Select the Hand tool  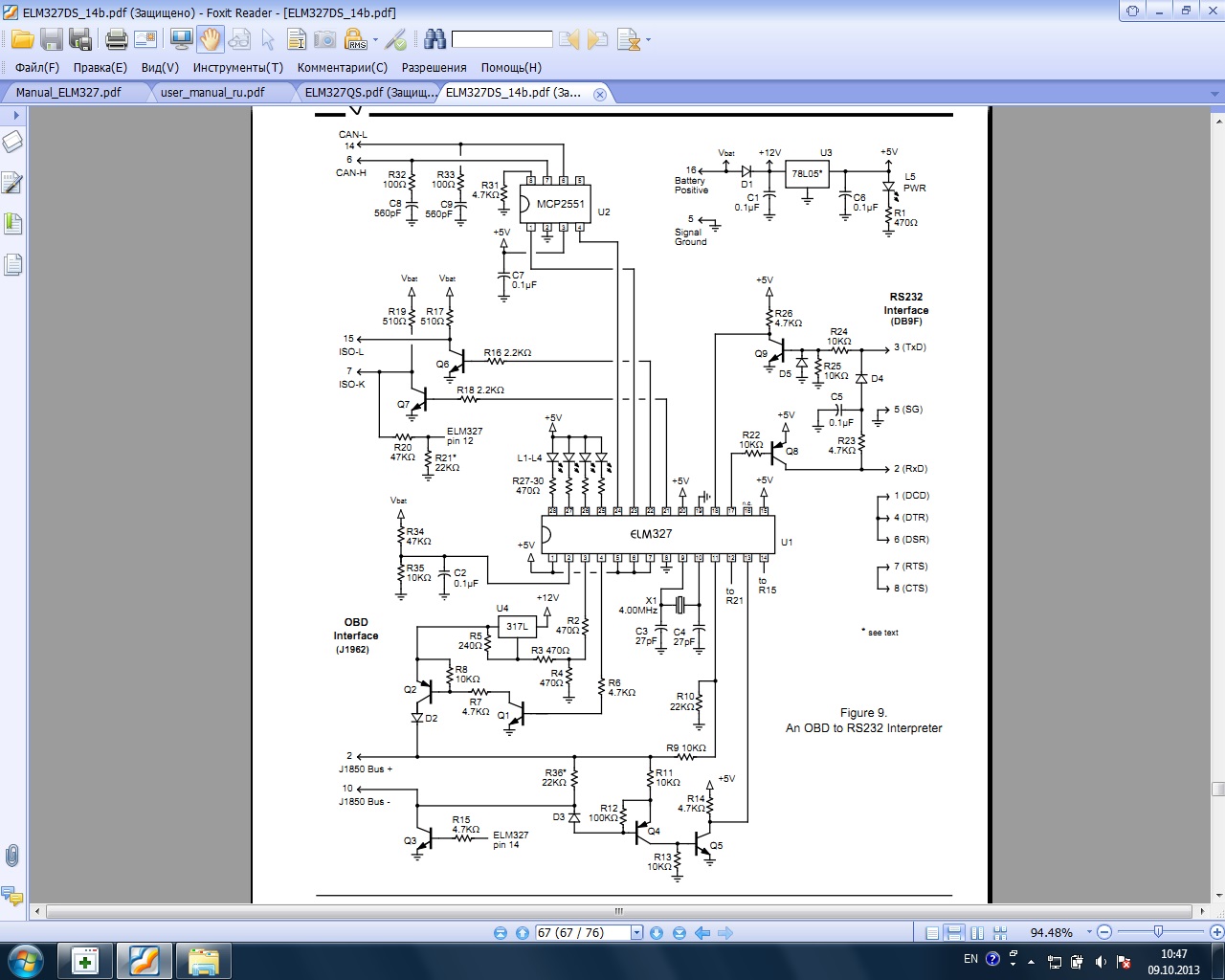point(211,39)
